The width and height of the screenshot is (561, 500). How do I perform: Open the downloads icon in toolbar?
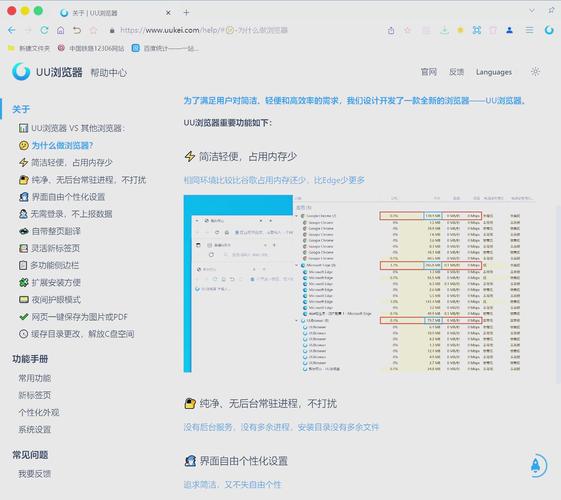point(444,30)
